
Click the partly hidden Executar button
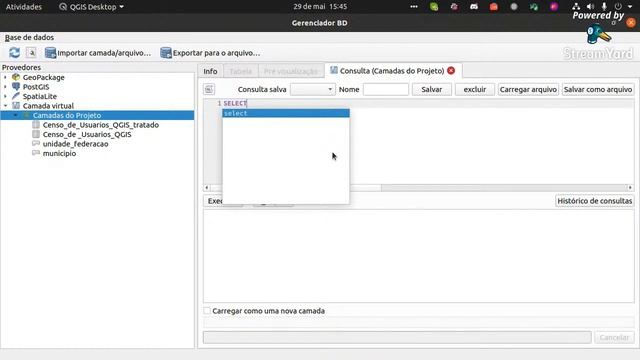(213, 201)
